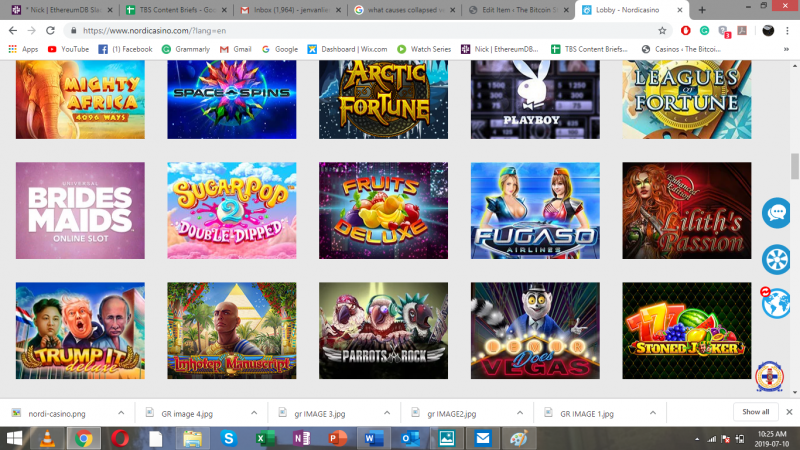The height and width of the screenshot is (450, 800).
Task: Switch to Gmail Inbox tab
Action: [x=290, y=10]
